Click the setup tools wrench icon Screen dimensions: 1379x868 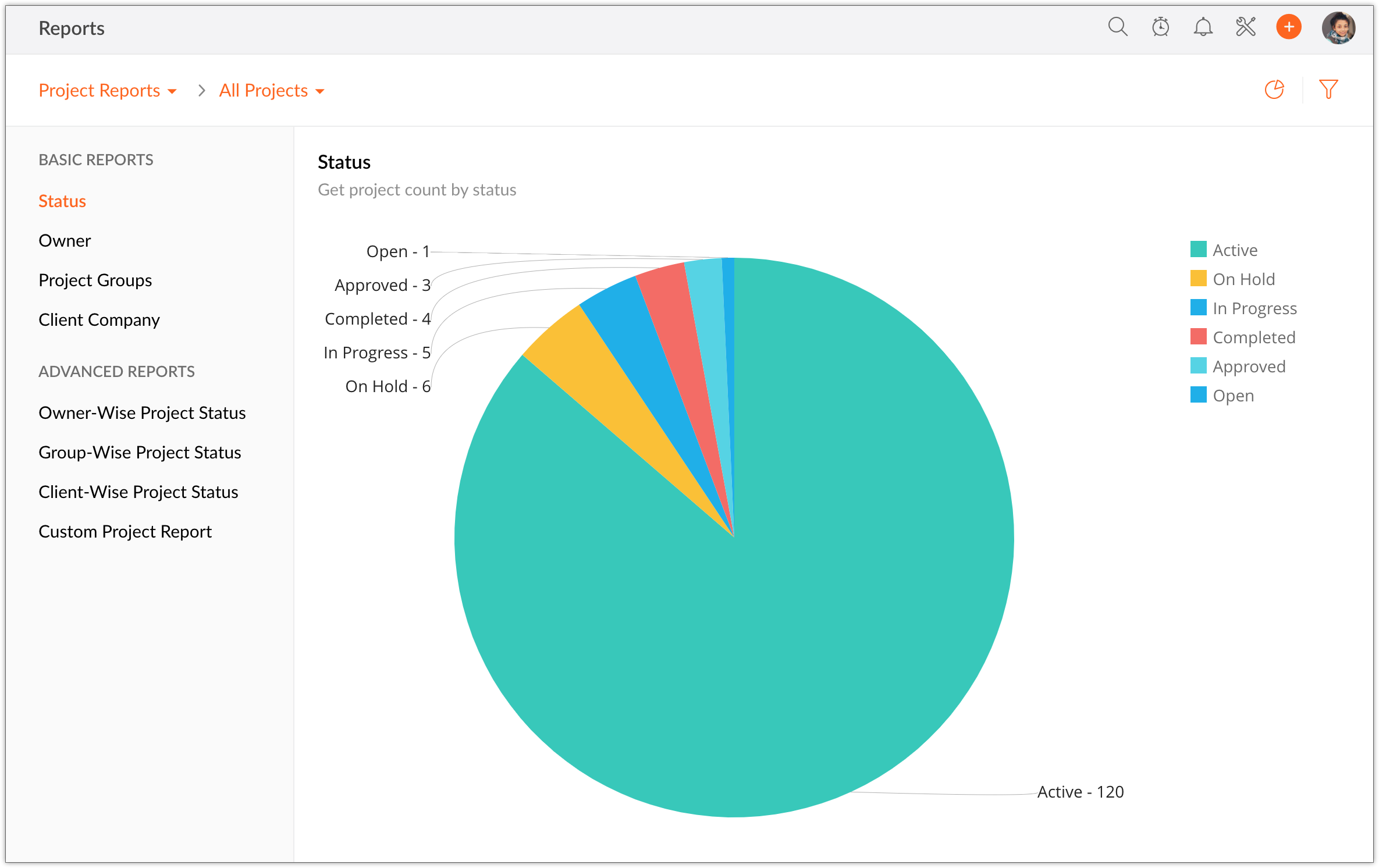[1246, 27]
